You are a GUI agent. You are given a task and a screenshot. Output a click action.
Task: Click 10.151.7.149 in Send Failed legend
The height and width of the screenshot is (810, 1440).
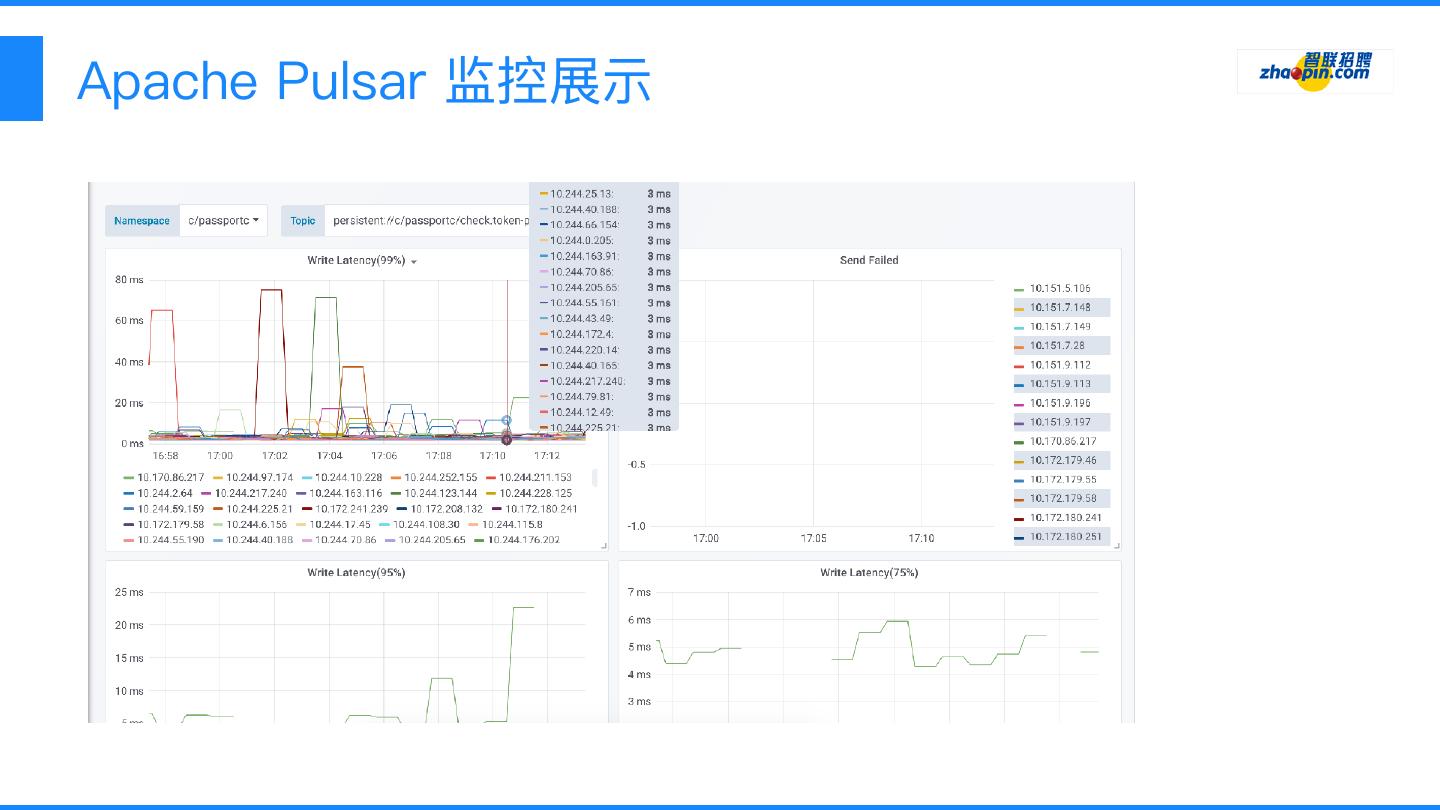click(1060, 327)
